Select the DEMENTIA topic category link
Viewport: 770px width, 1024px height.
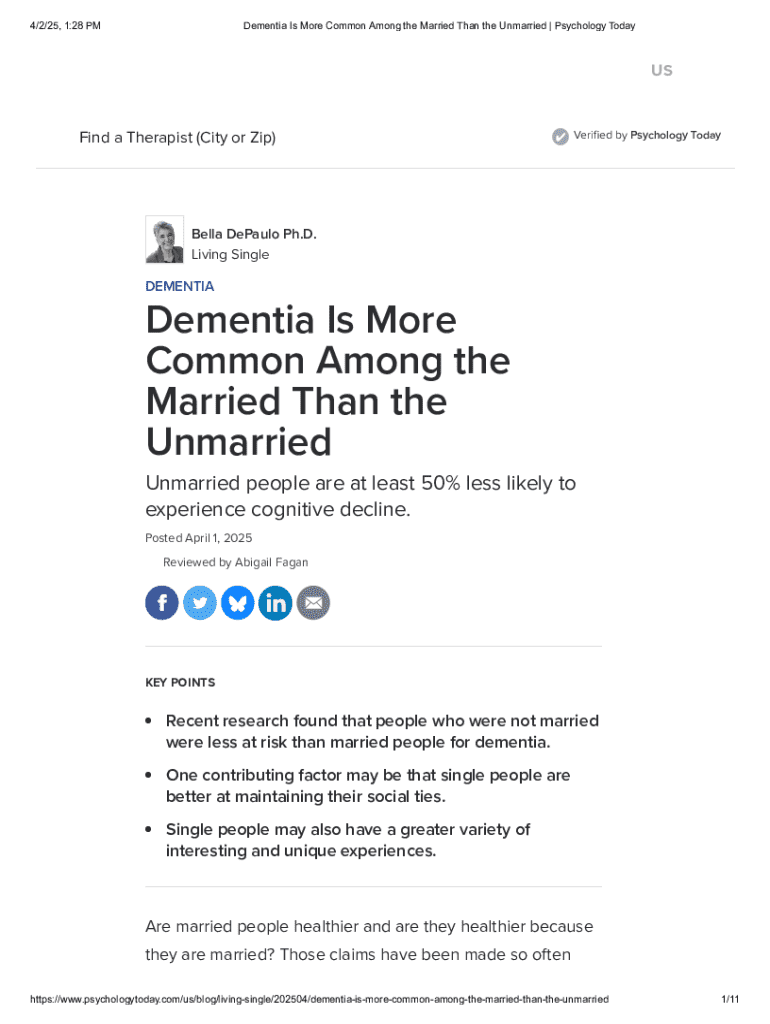(x=179, y=286)
